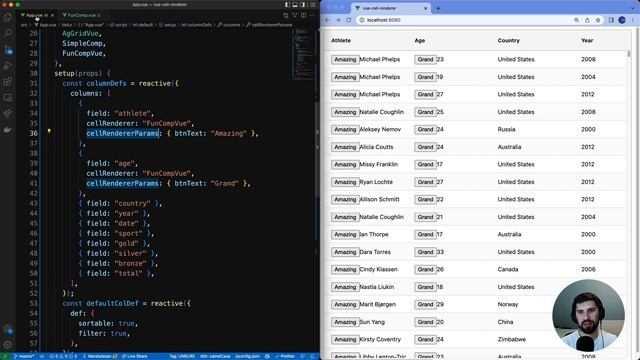Image resolution: width=640 pixels, height=360 pixels.
Task: Select 'cellRendererParams' in the breadcrumb path
Action: (269, 25)
